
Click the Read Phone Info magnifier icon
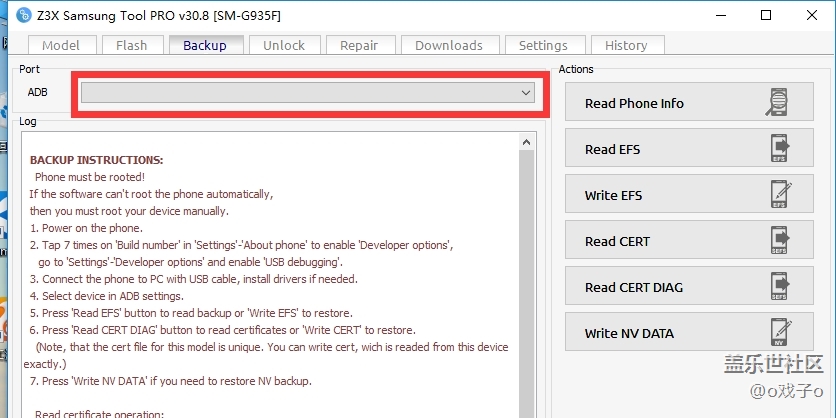pos(777,103)
